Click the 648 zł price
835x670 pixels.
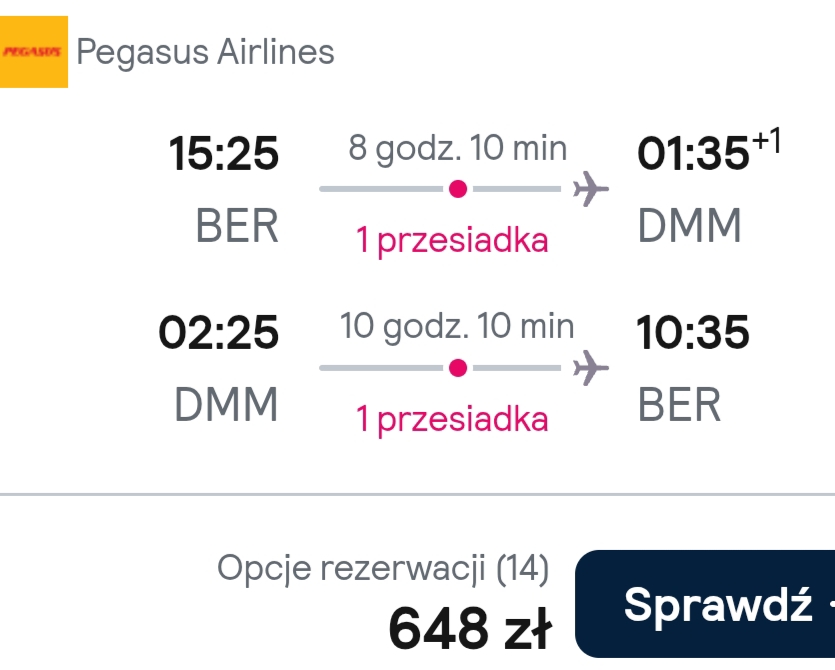tap(470, 628)
